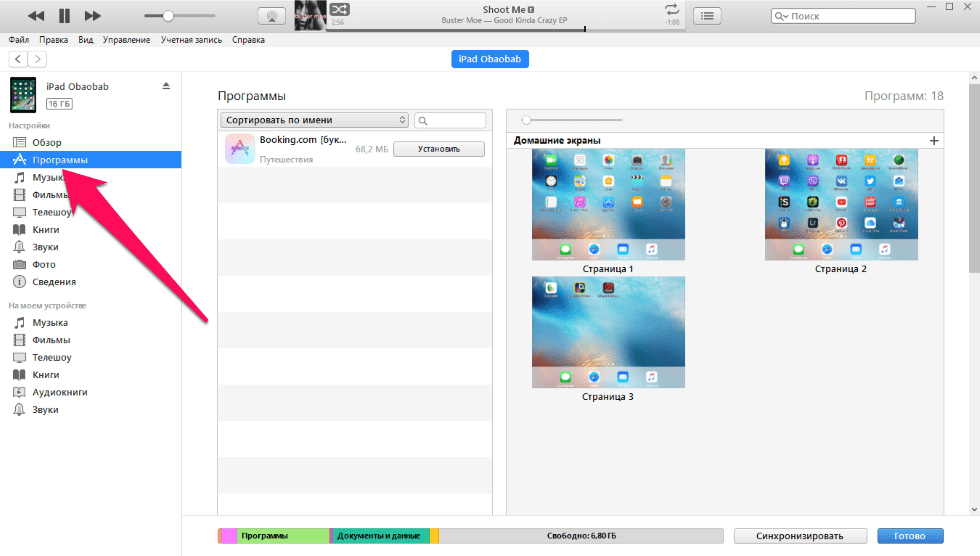Add a new home screen page
This screenshot has width=980, height=556.
point(934,141)
